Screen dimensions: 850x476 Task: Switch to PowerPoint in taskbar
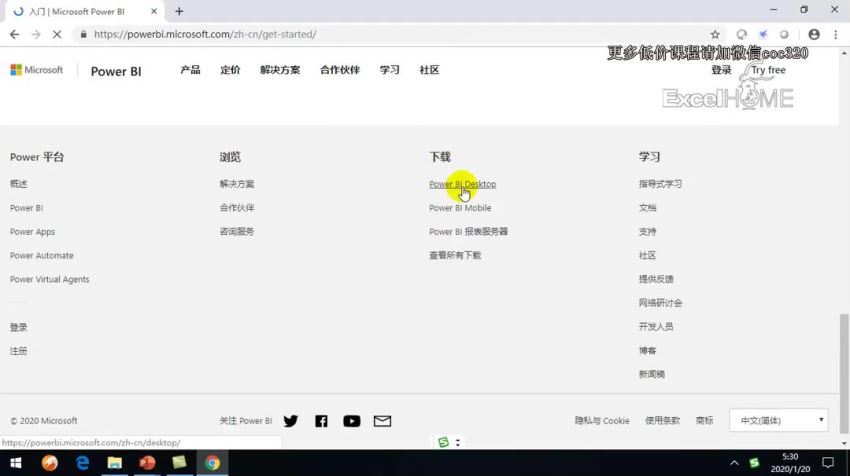[x=147, y=463]
